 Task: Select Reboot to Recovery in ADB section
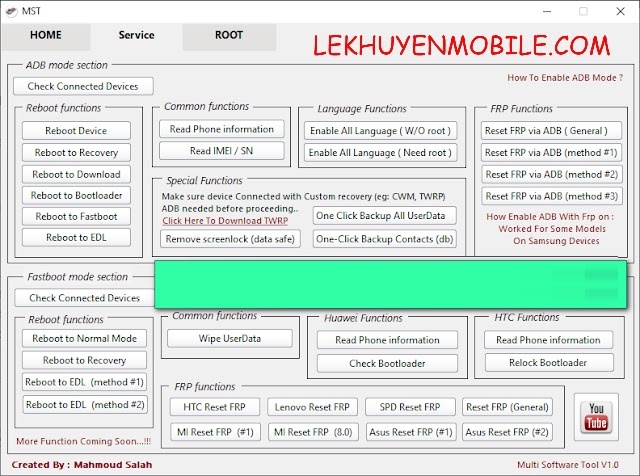(76, 152)
